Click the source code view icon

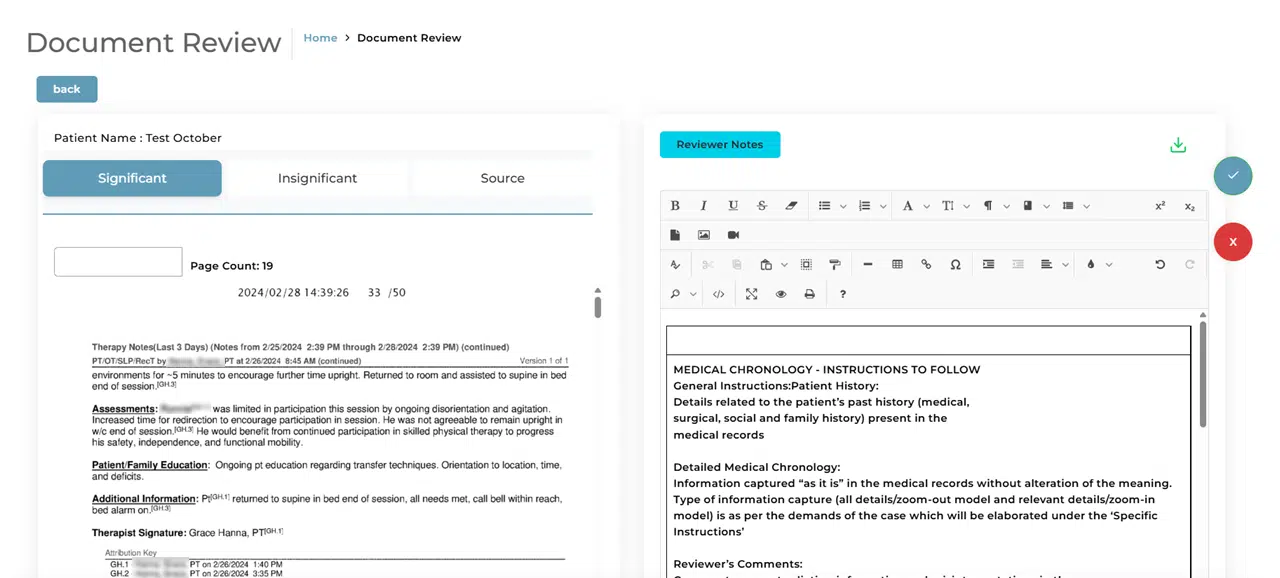[718, 294]
